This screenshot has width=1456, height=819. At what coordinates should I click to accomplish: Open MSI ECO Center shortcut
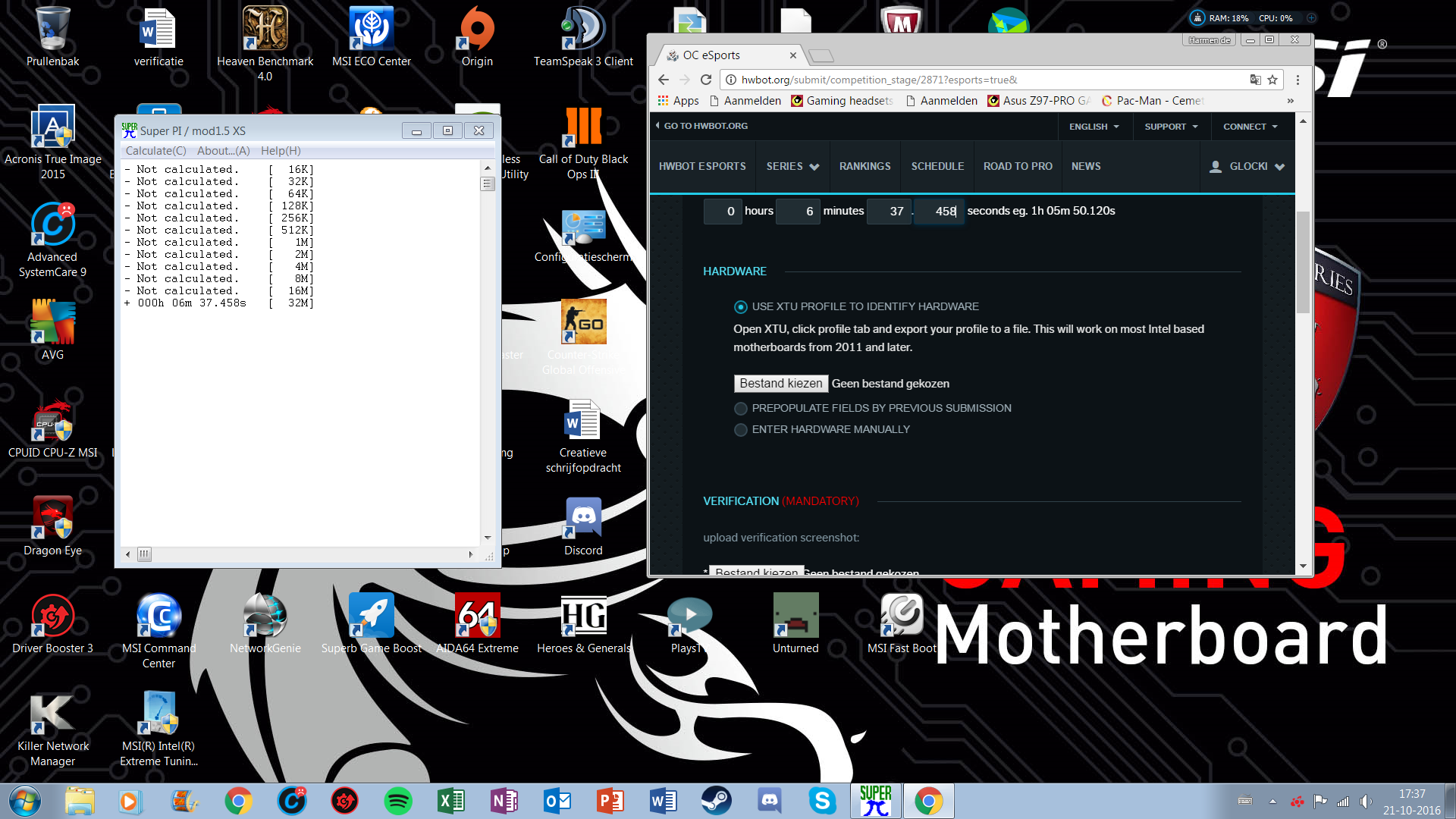click(372, 38)
